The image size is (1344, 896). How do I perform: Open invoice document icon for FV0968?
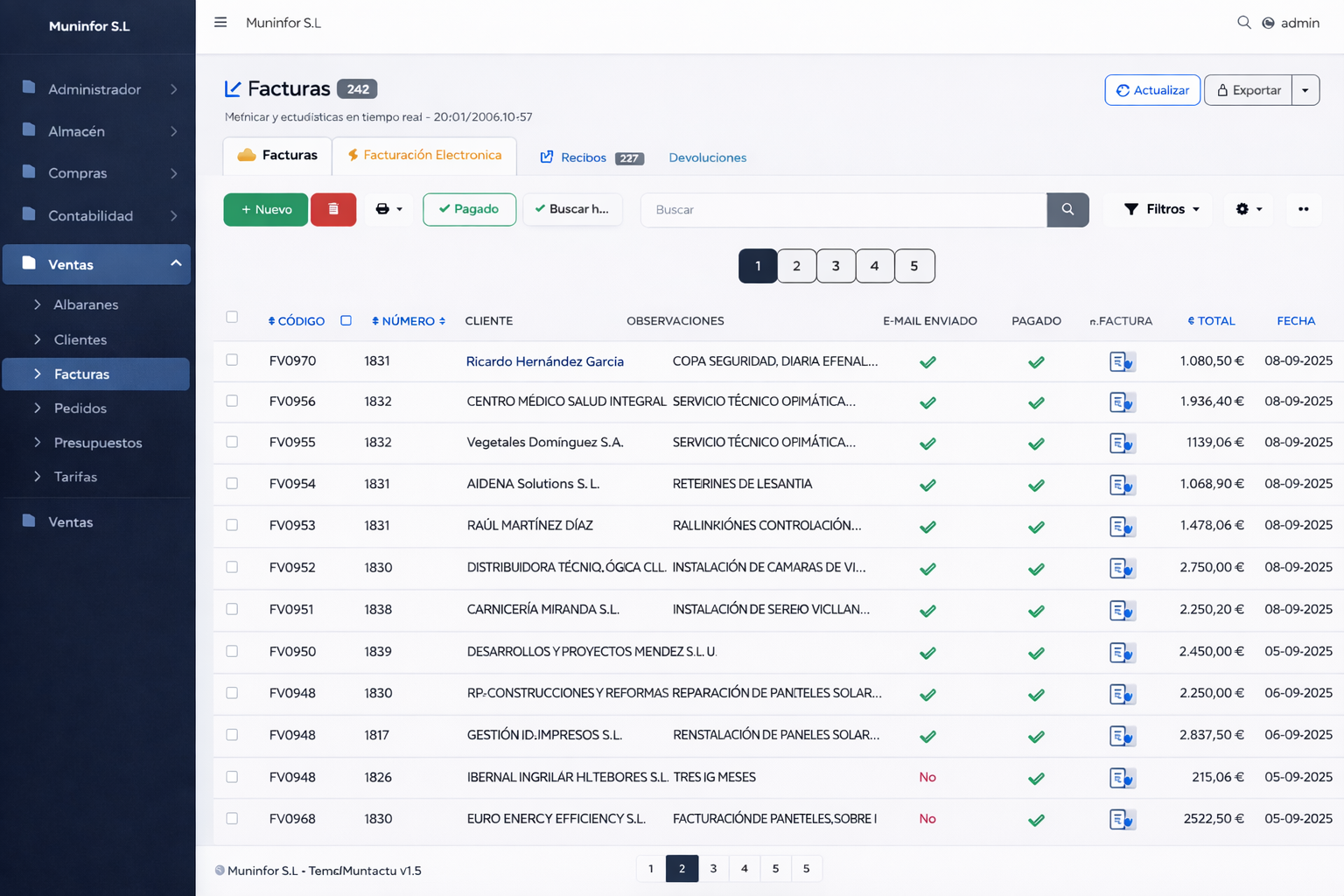pos(1122,819)
